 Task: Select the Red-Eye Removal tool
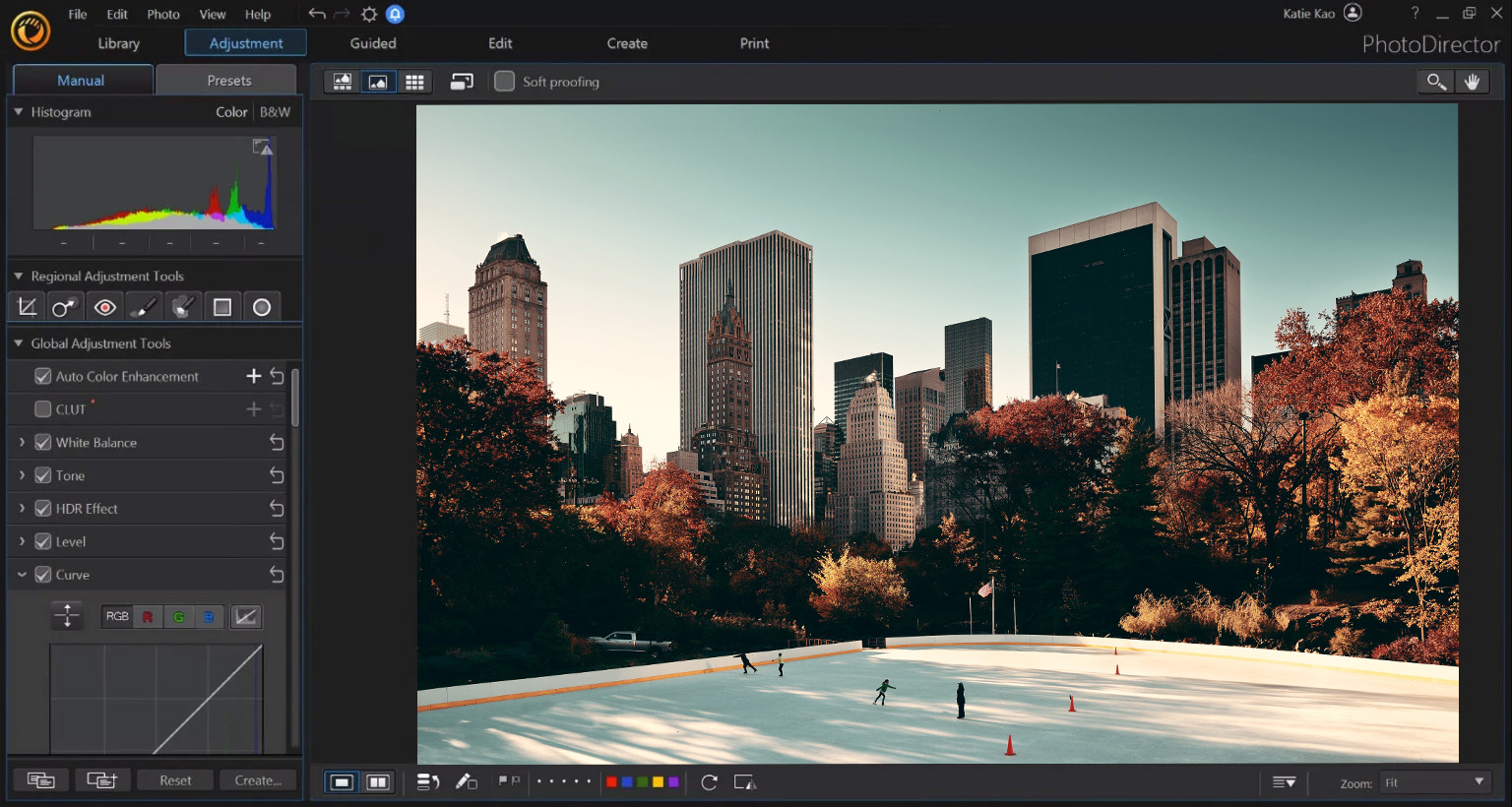104,308
